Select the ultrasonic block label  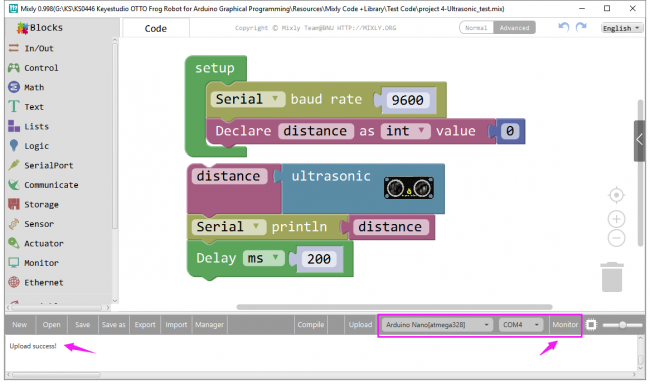[331, 176]
